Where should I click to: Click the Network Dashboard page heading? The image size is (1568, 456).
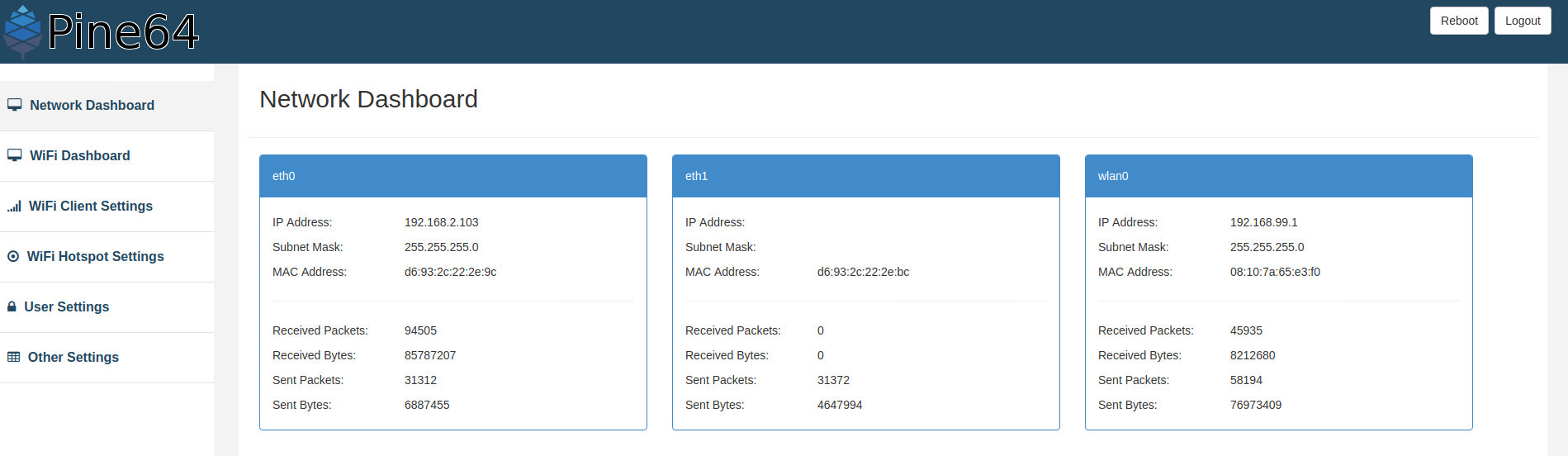pyautogui.click(x=368, y=99)
